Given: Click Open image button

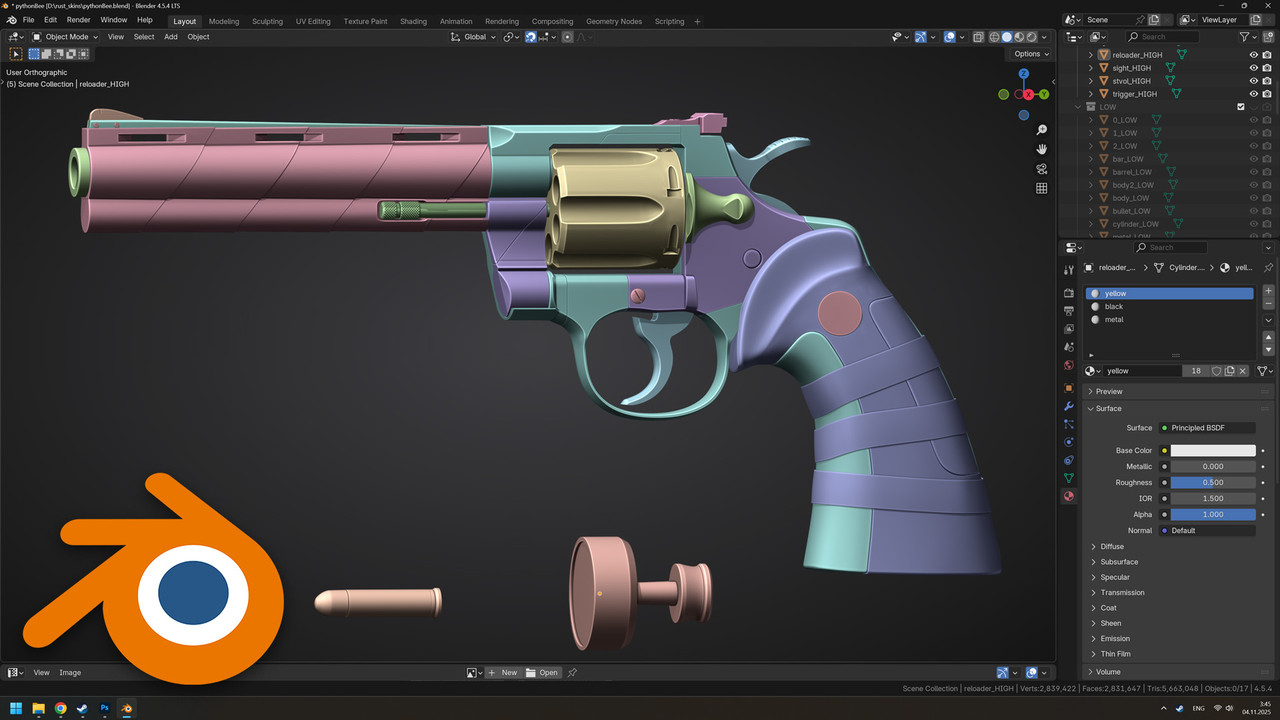Looking at the screenshot, I should [x=542, y=672].
